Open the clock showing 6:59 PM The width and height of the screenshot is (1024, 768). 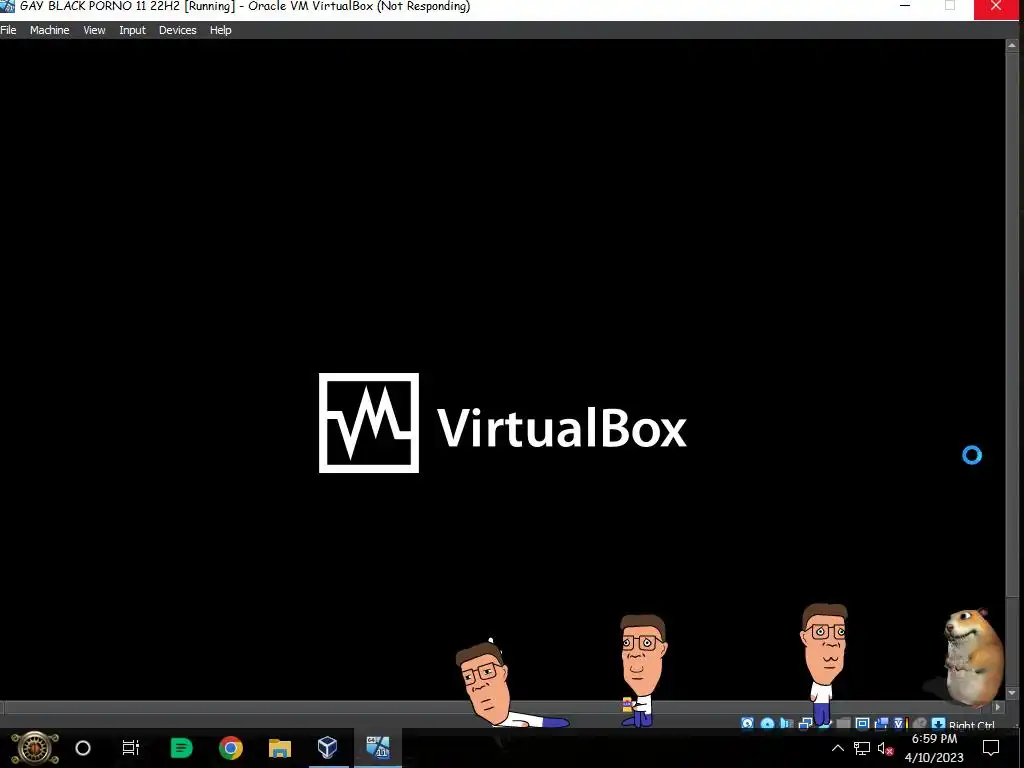[x=934, y=748]
